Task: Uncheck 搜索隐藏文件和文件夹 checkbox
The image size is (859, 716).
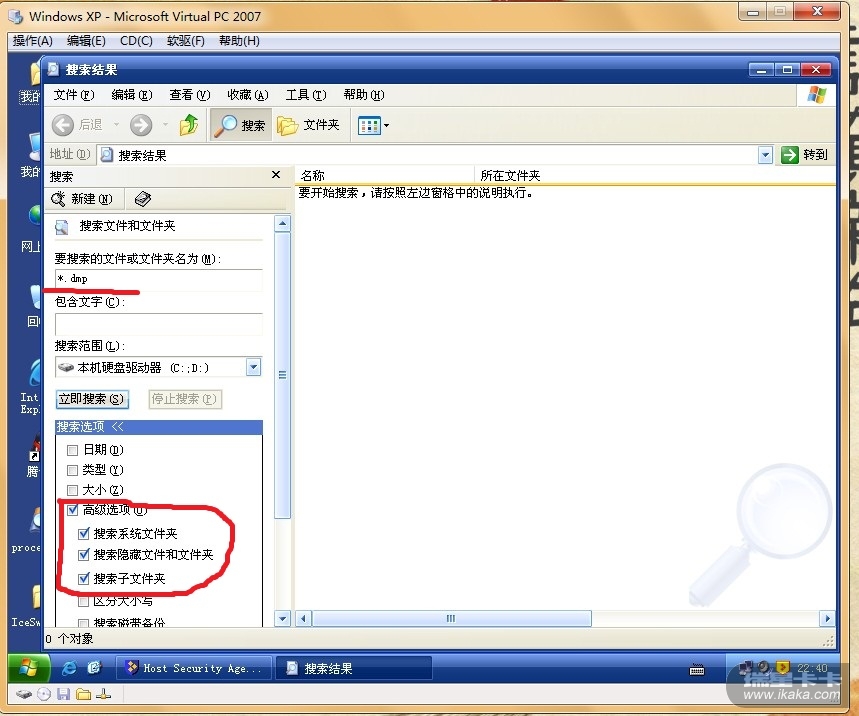Action: click(x=84, y=555)
